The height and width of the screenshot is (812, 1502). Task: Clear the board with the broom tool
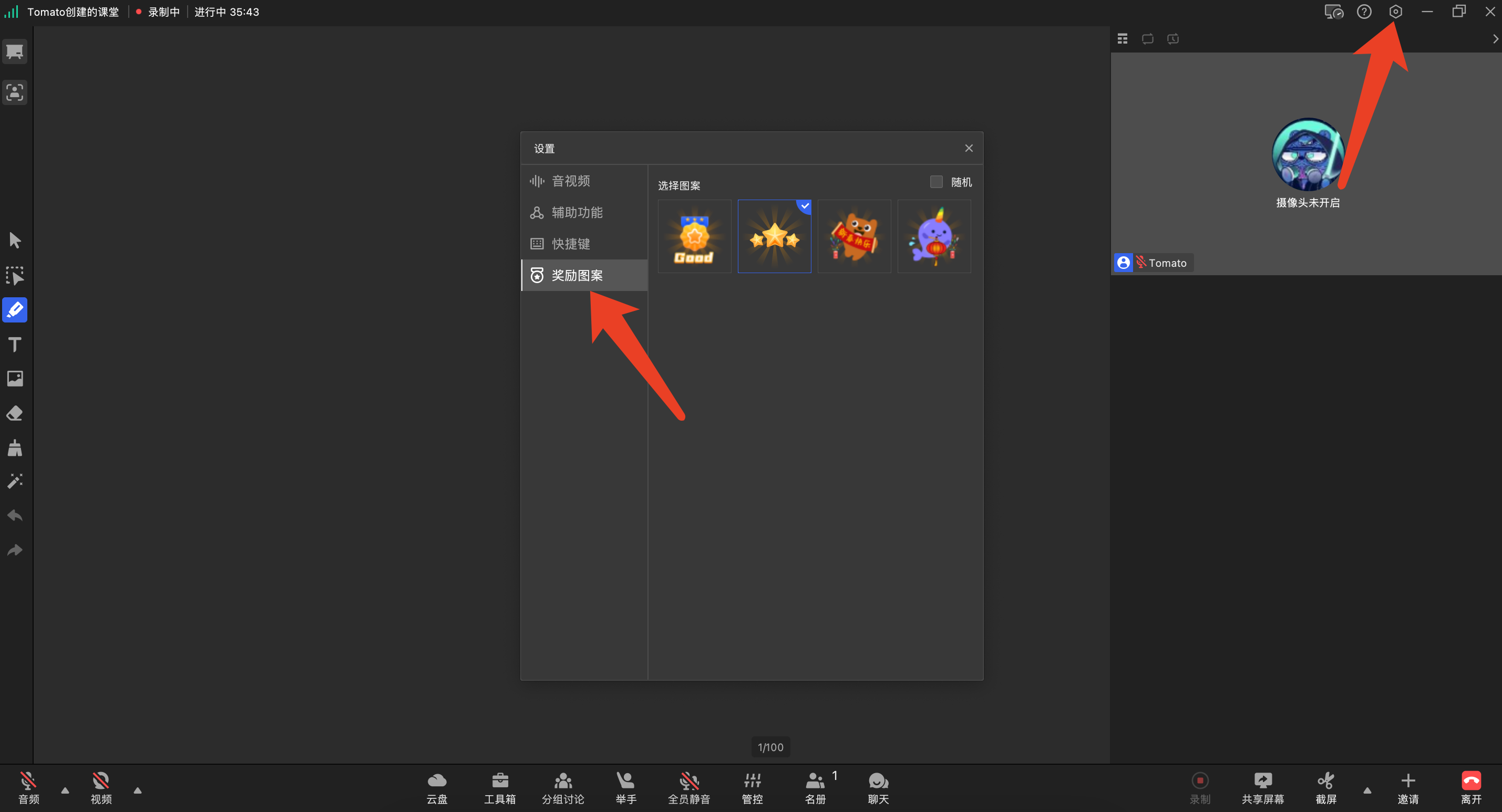tap(15, 447)
